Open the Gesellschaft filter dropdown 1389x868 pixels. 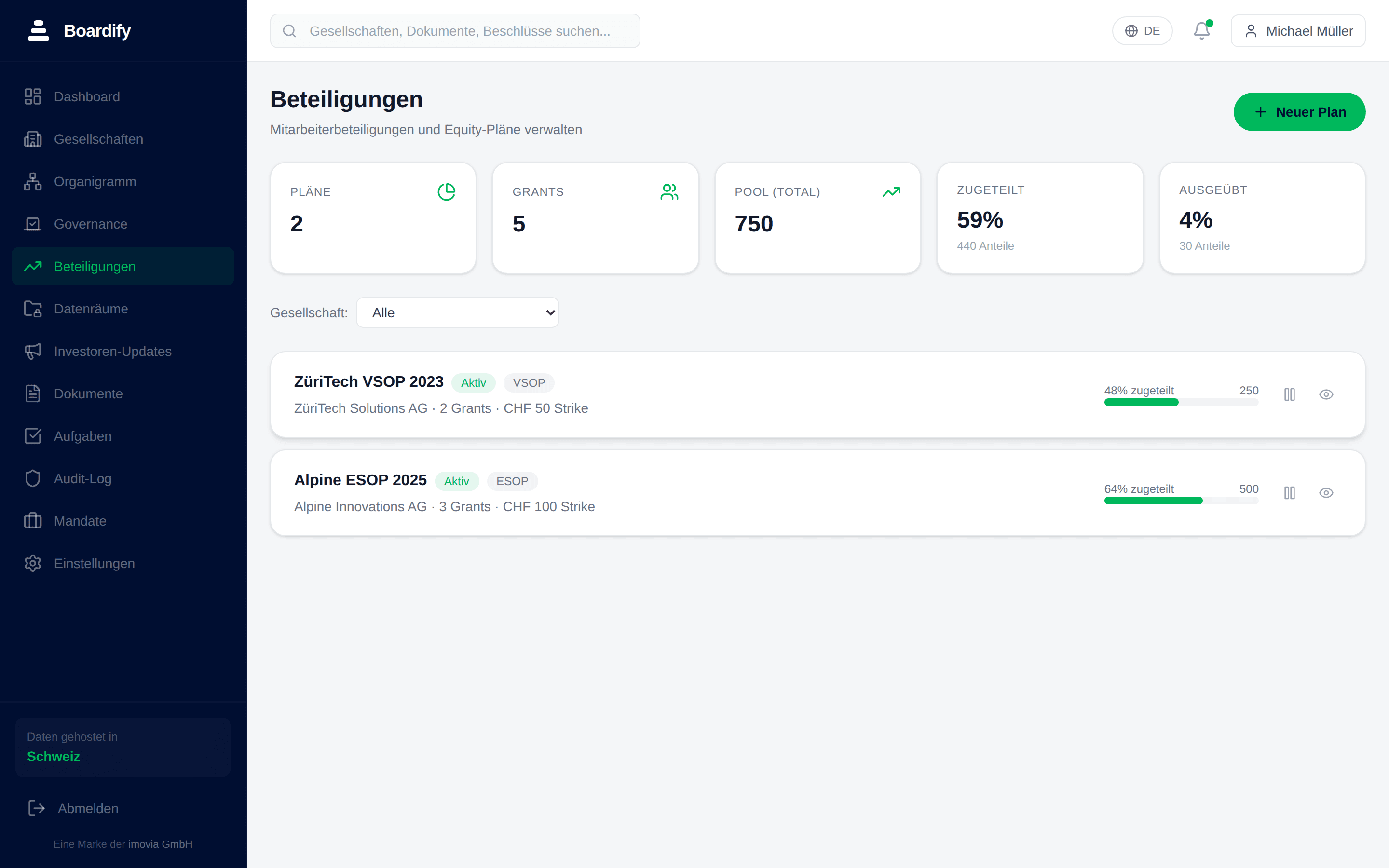click(457, 312)
